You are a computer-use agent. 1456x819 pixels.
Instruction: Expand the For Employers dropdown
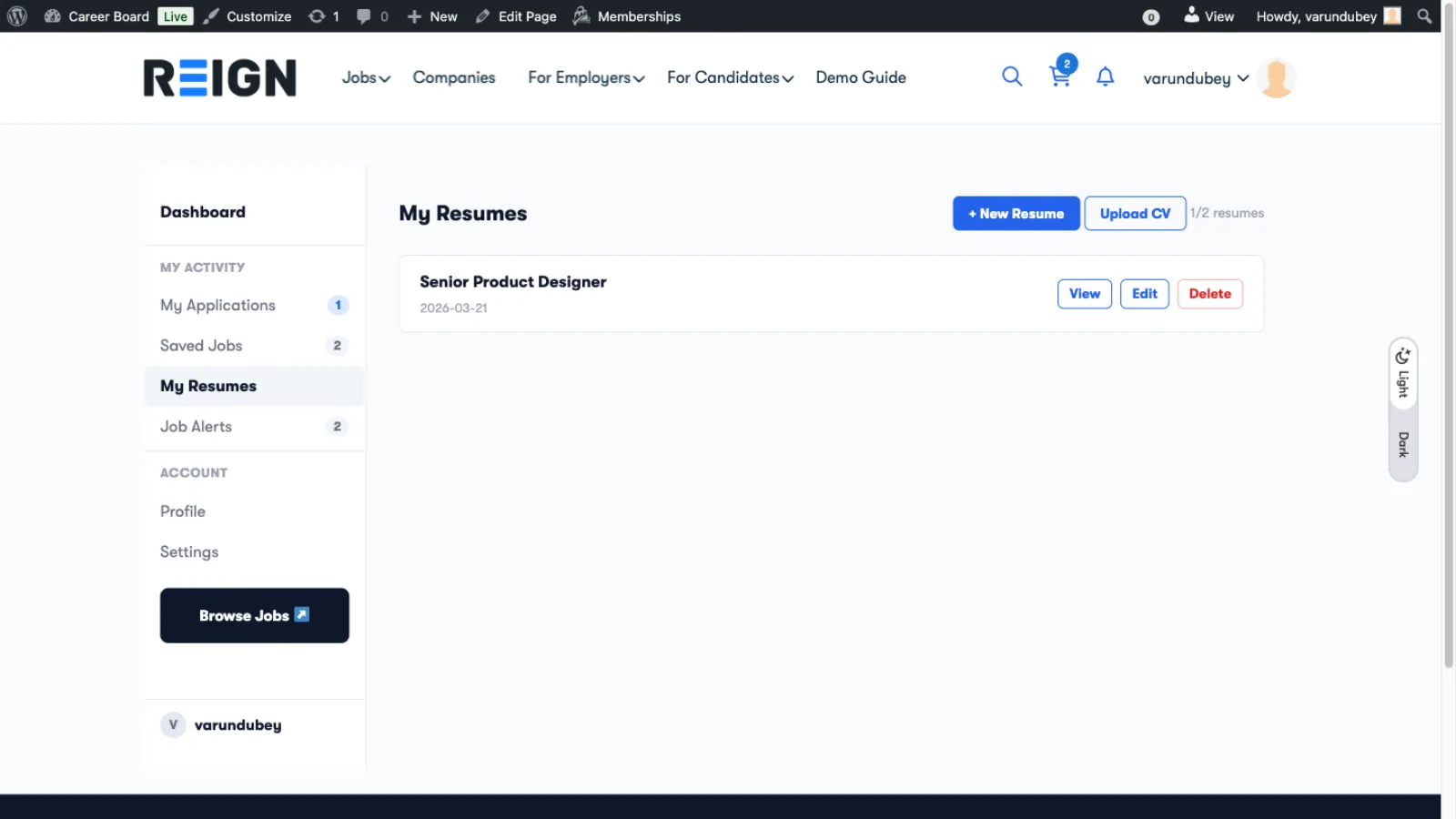point(586,77)
